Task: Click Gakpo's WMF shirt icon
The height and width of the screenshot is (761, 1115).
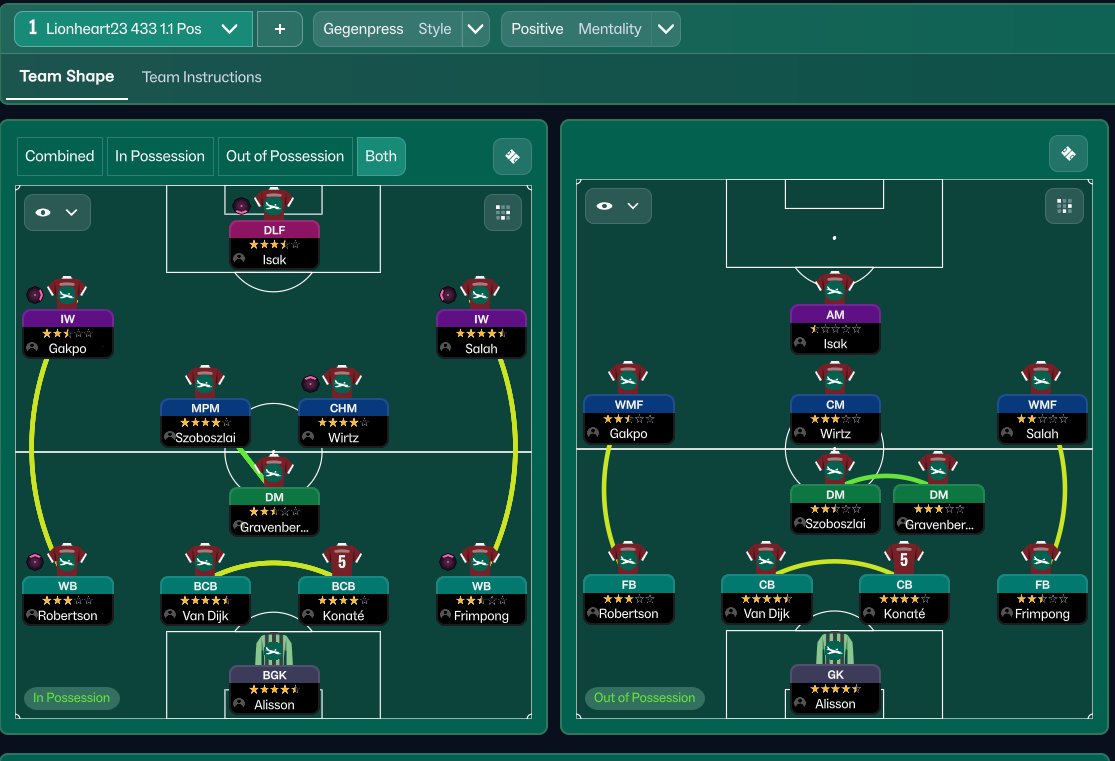Action: pyautogui.click(x=628, y=378)
